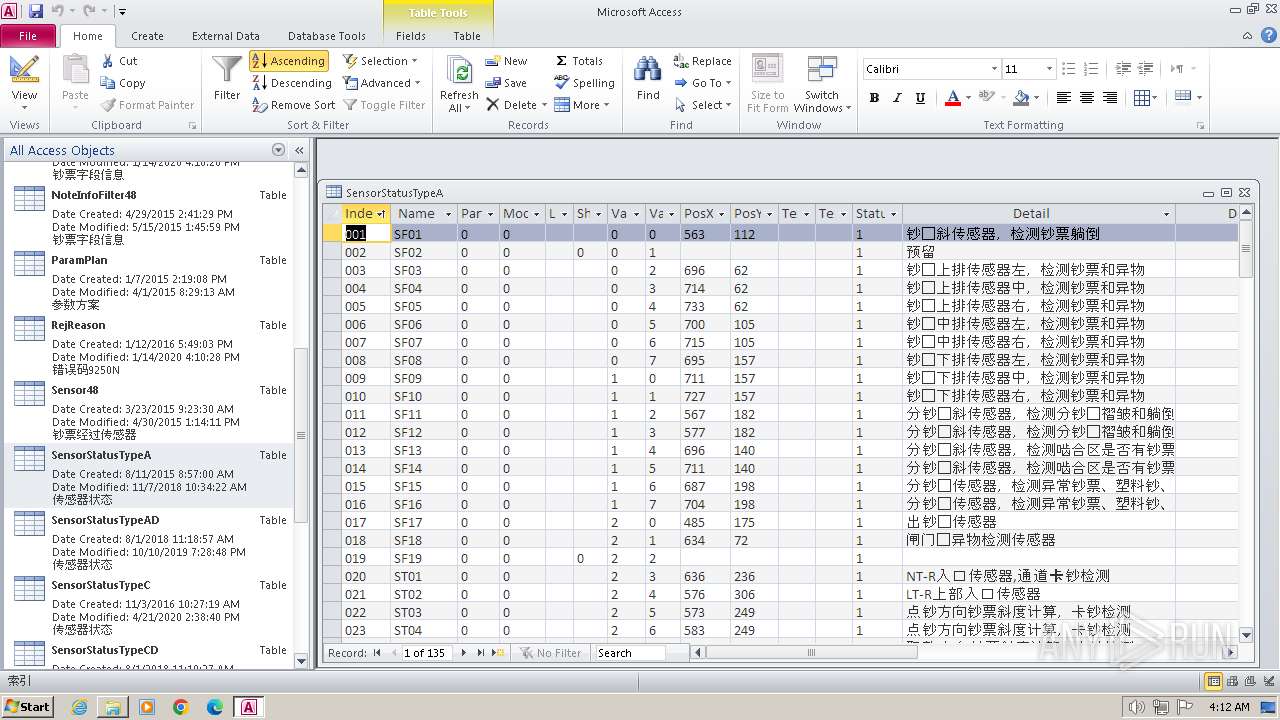The height and width of the screenshot is (720, 1280).
Task: Open Switch Windows menu
Action: click(822, 84)
